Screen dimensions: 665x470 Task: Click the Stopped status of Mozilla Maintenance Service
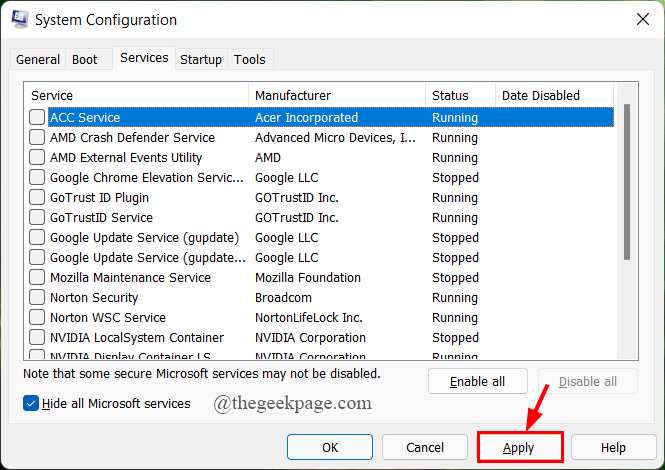point(455,277)
